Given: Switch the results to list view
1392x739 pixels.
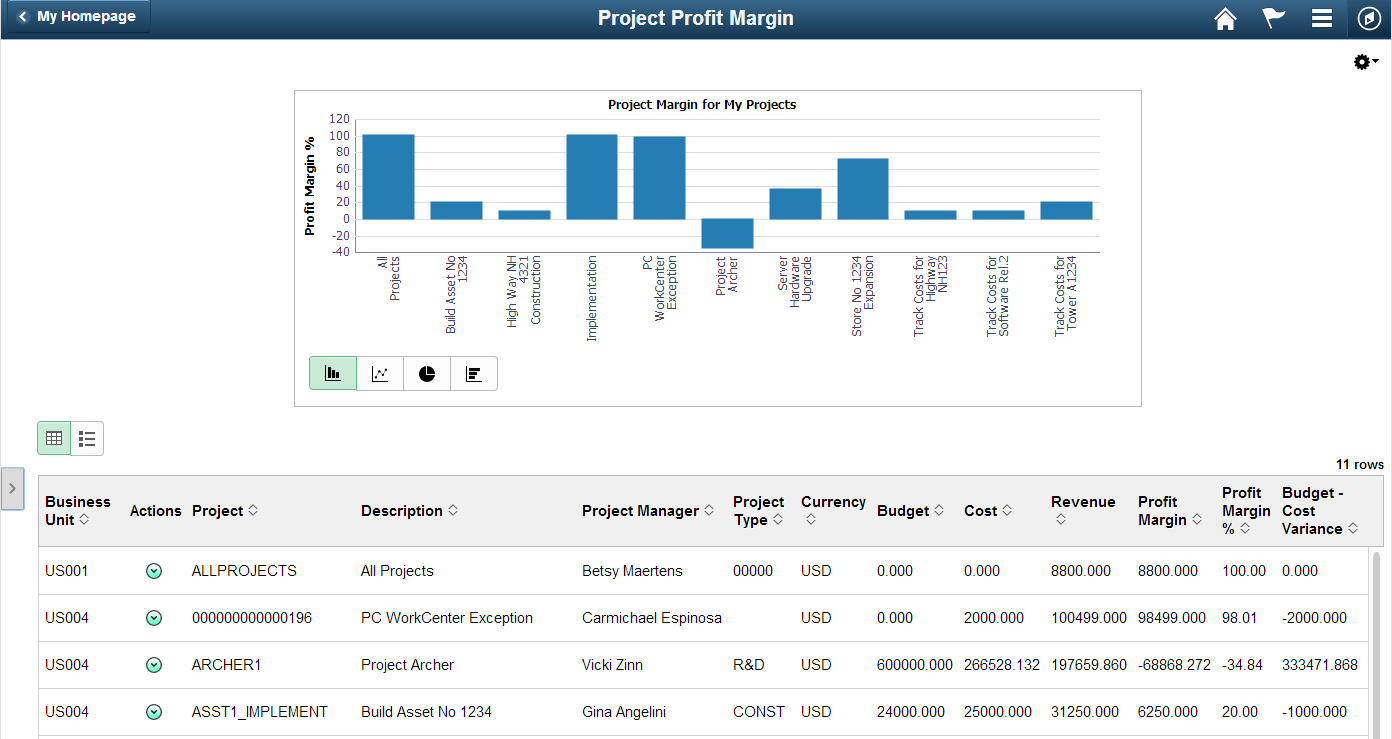Looking at the screenshot, I should click(x=87, y=438).
